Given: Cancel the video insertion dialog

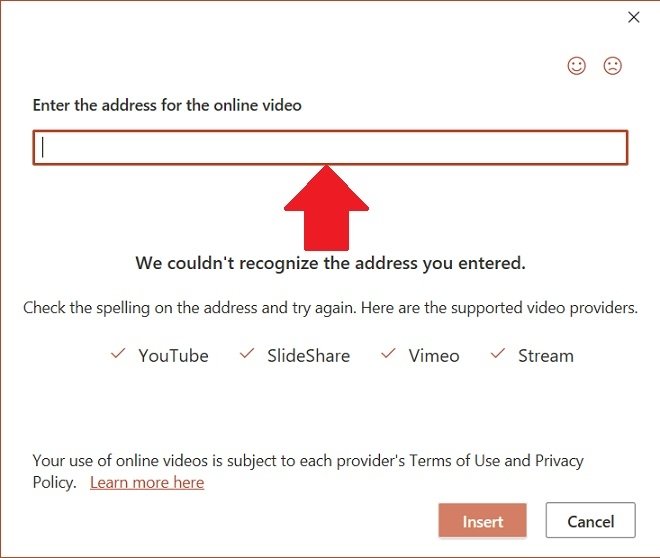Looking at the screenshot, I should point(591,521).
